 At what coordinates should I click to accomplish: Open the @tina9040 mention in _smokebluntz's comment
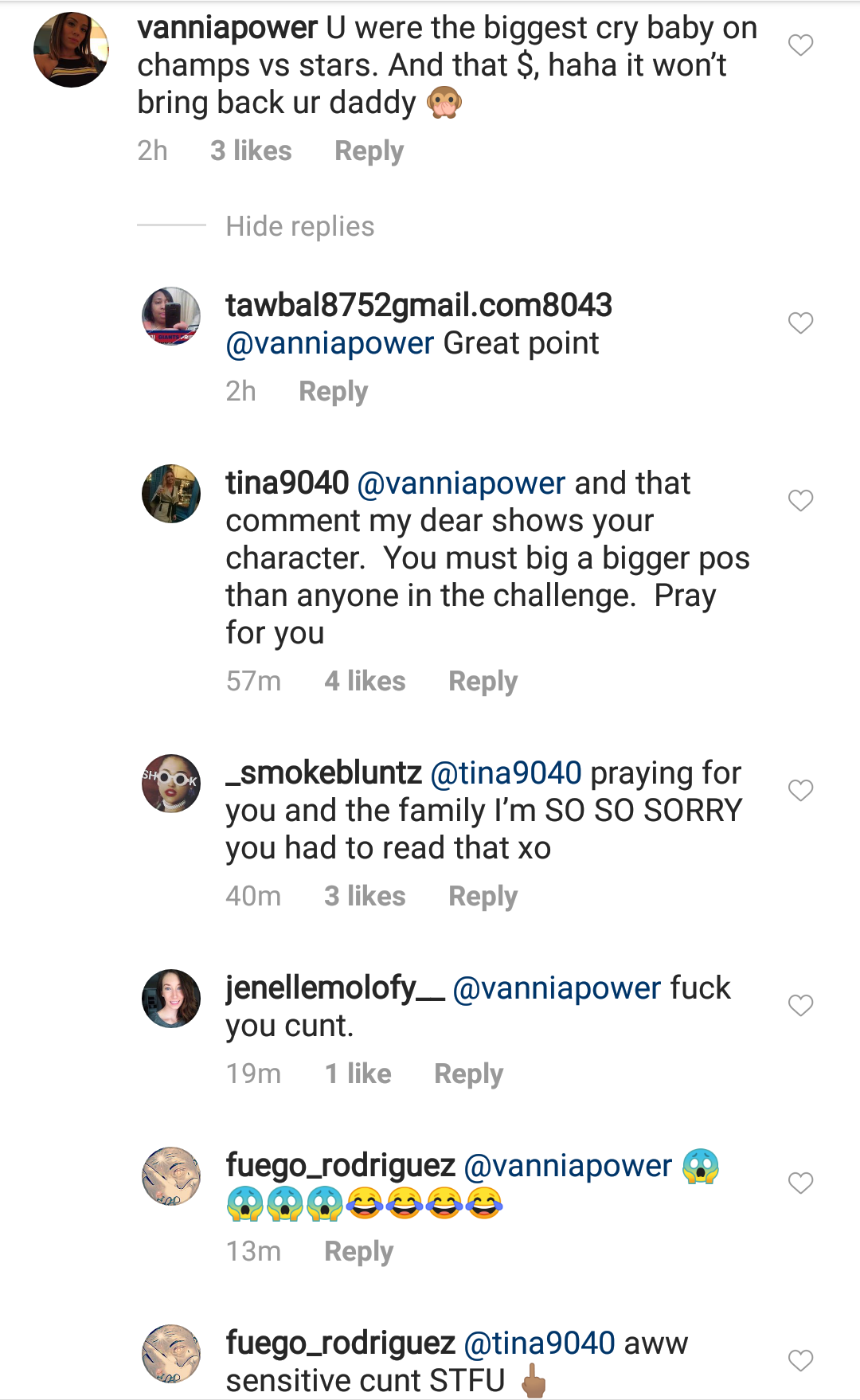[506, 773]
